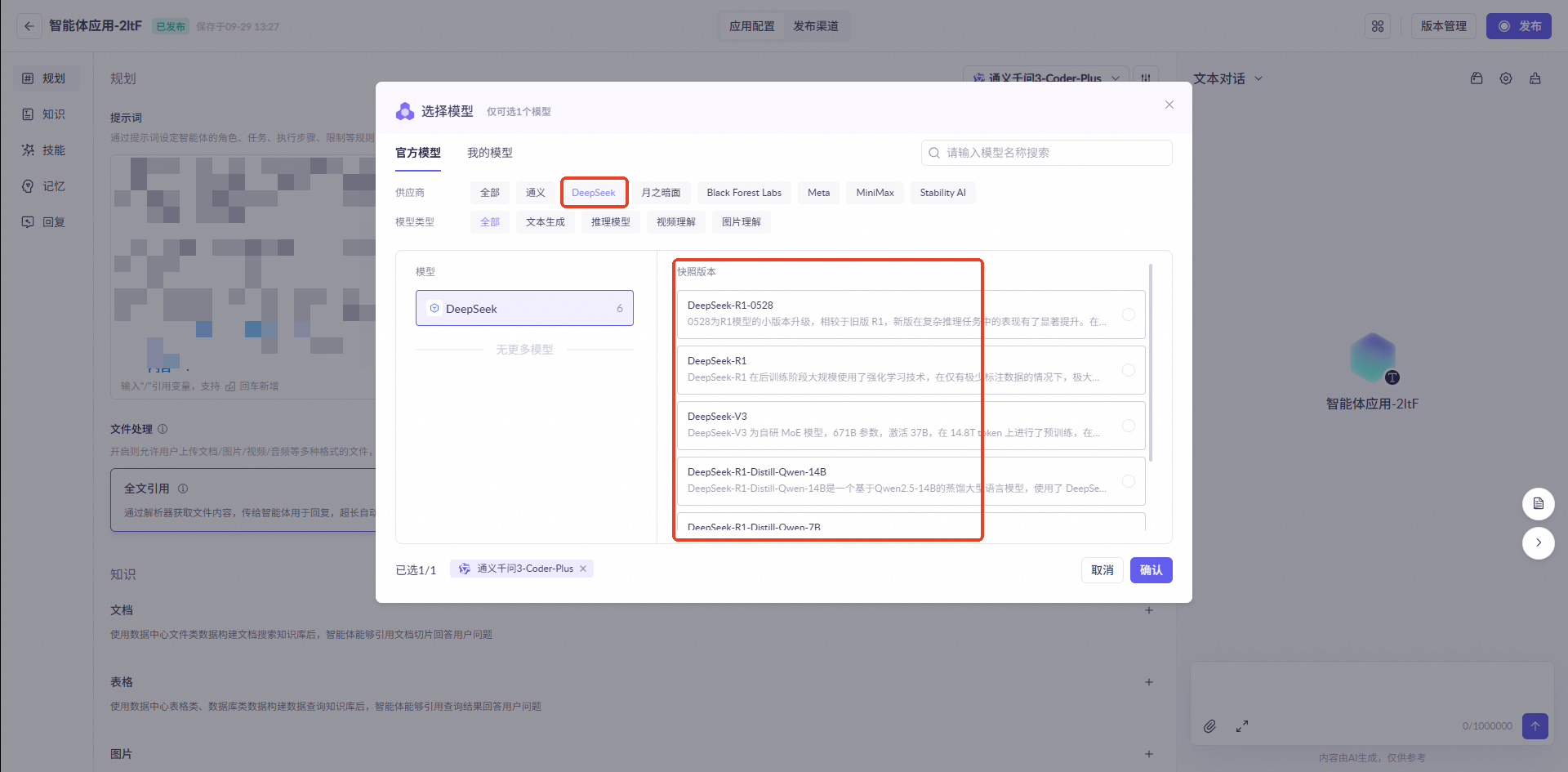Send the message with the arrow button

tap(1535, 725)
